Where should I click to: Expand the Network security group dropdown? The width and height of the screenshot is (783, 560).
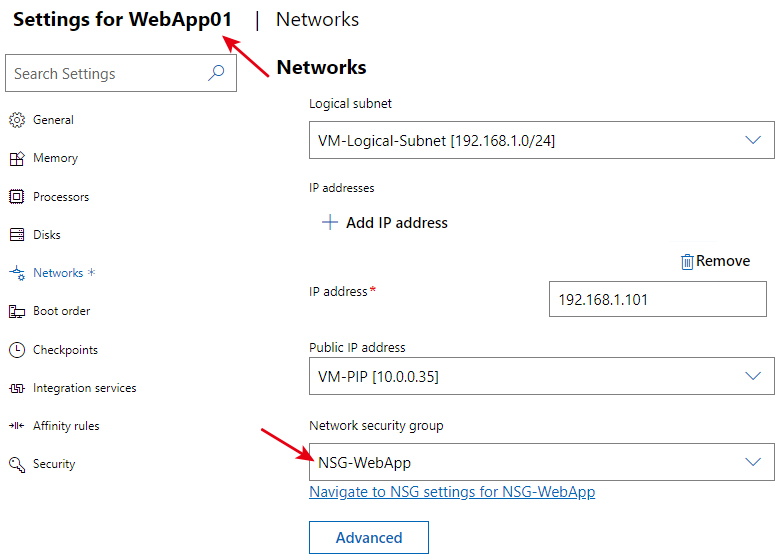541,462
